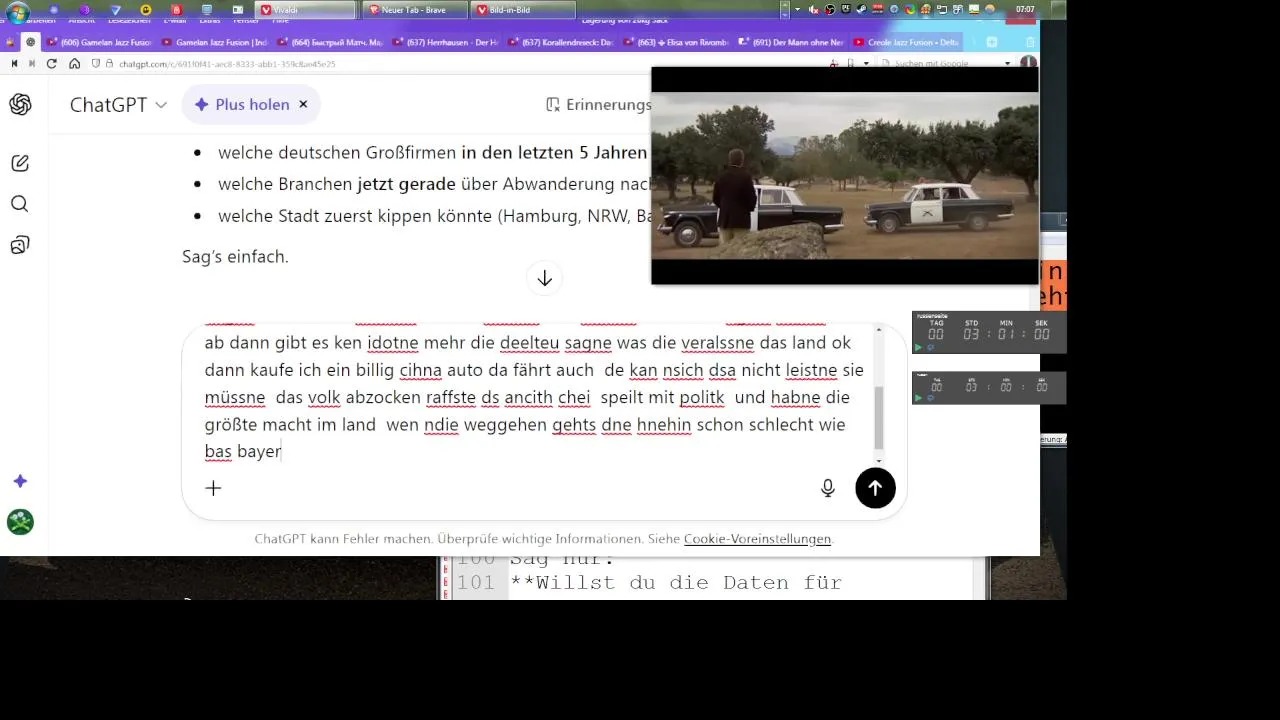This screenshot has width=1280, height=720.
Task: Click the picture-in-picture video window
Action: pos(845,176)
